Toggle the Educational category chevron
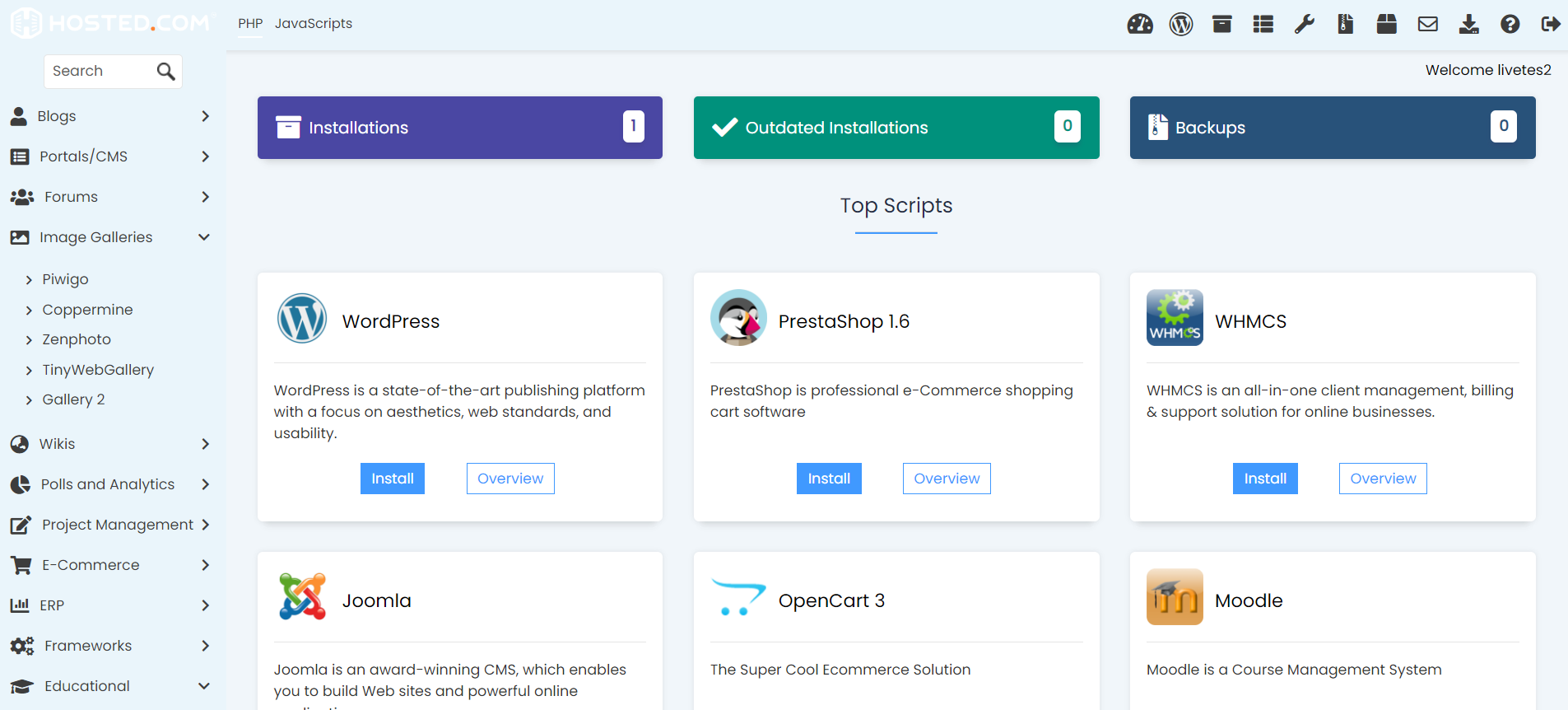 (204, 686)
